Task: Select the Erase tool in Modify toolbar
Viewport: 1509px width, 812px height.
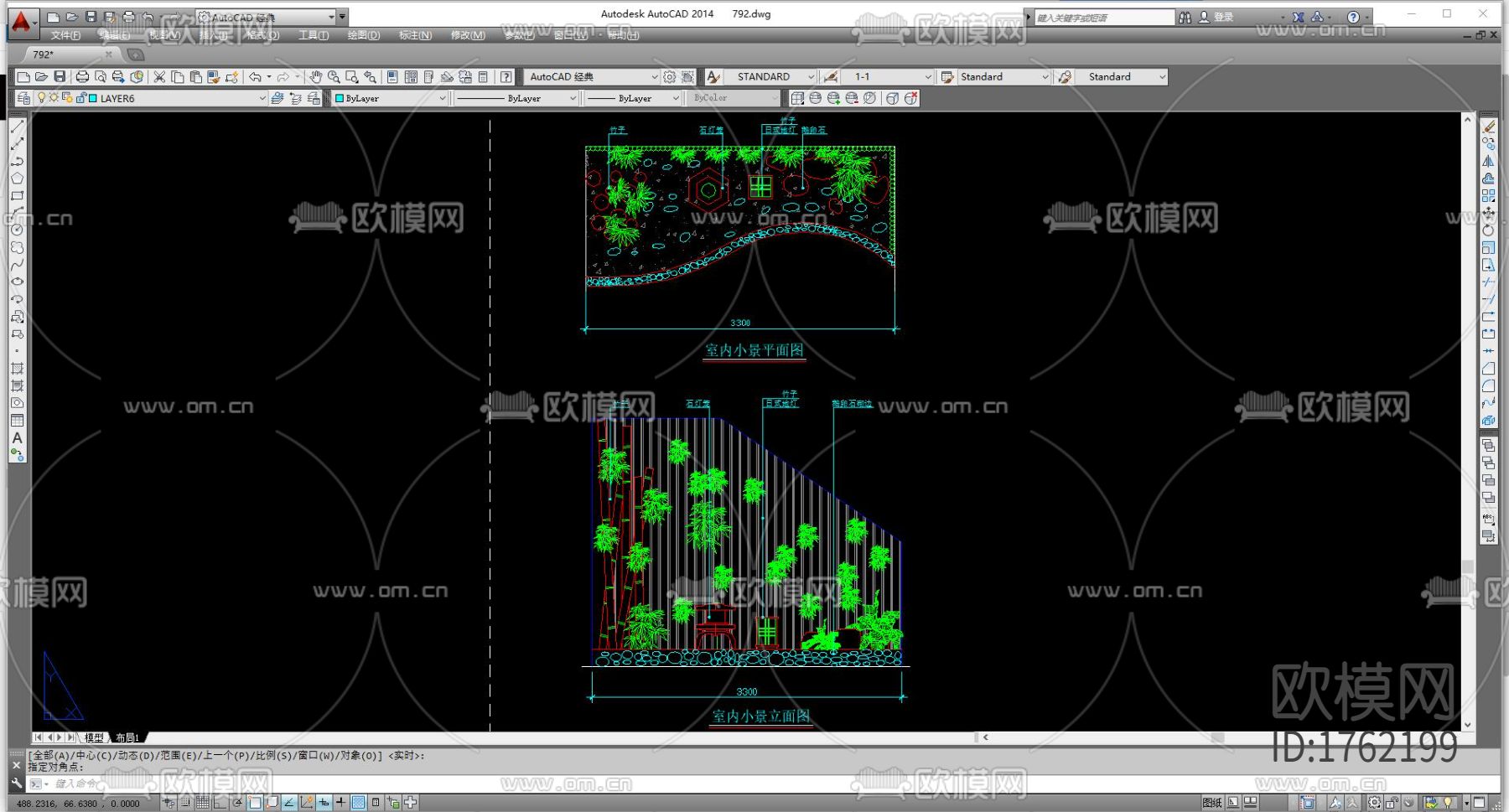Action: (x=1488, y=127)
